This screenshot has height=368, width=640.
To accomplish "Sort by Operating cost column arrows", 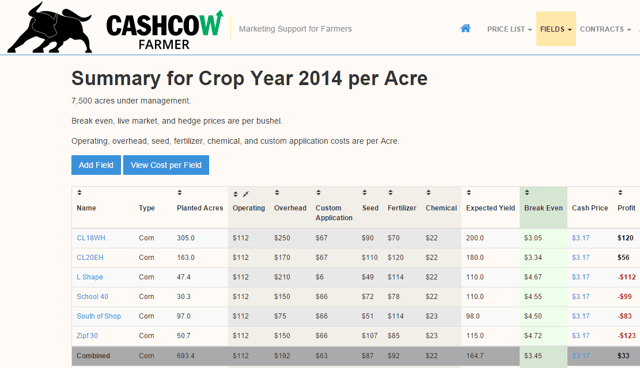I will [236, 194].
